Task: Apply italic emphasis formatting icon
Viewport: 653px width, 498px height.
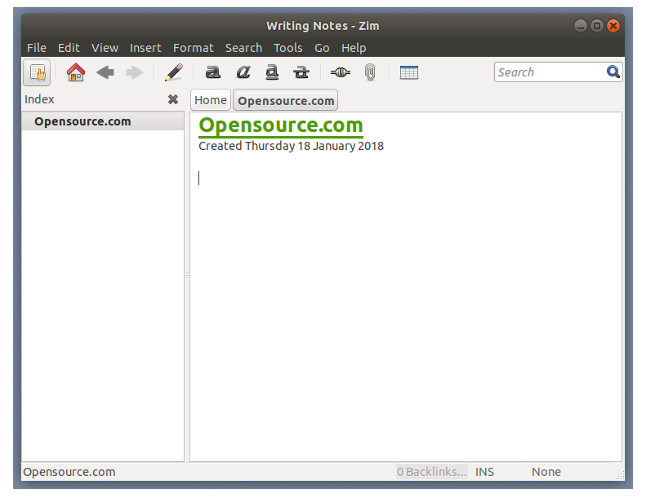Action: (x=243, y=72)
